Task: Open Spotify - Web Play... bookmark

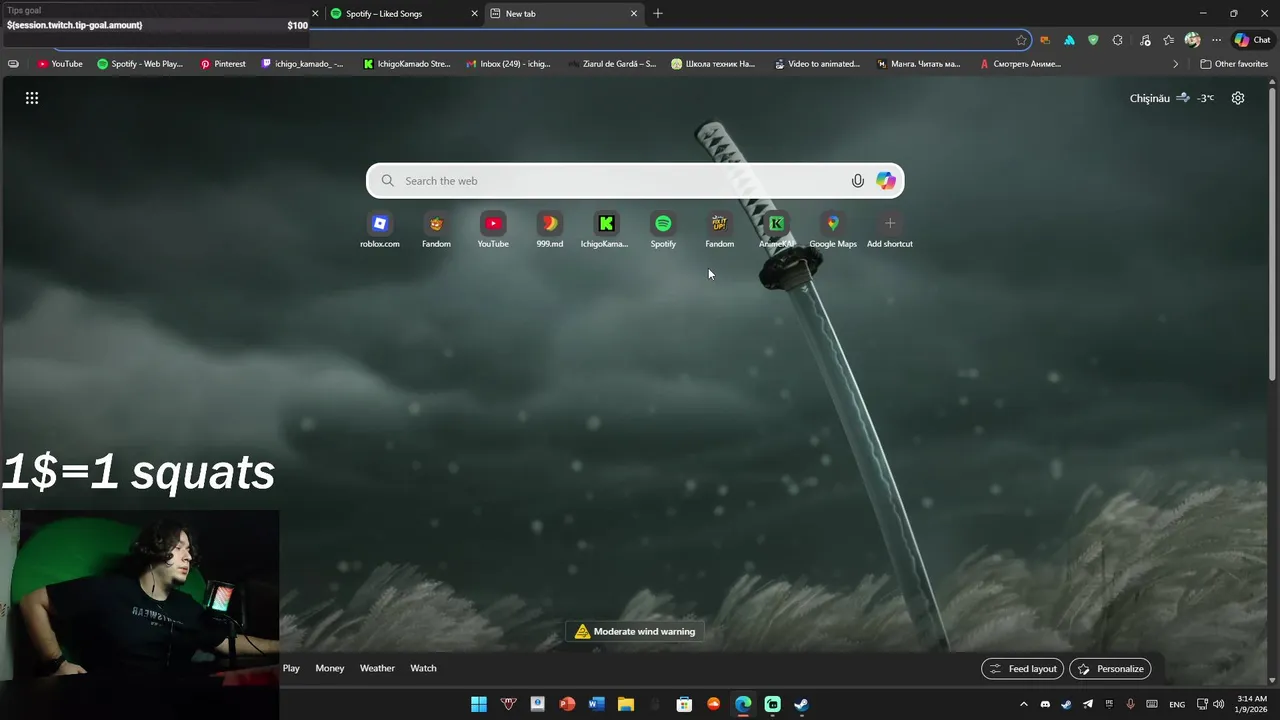Action: click(140, 64)
